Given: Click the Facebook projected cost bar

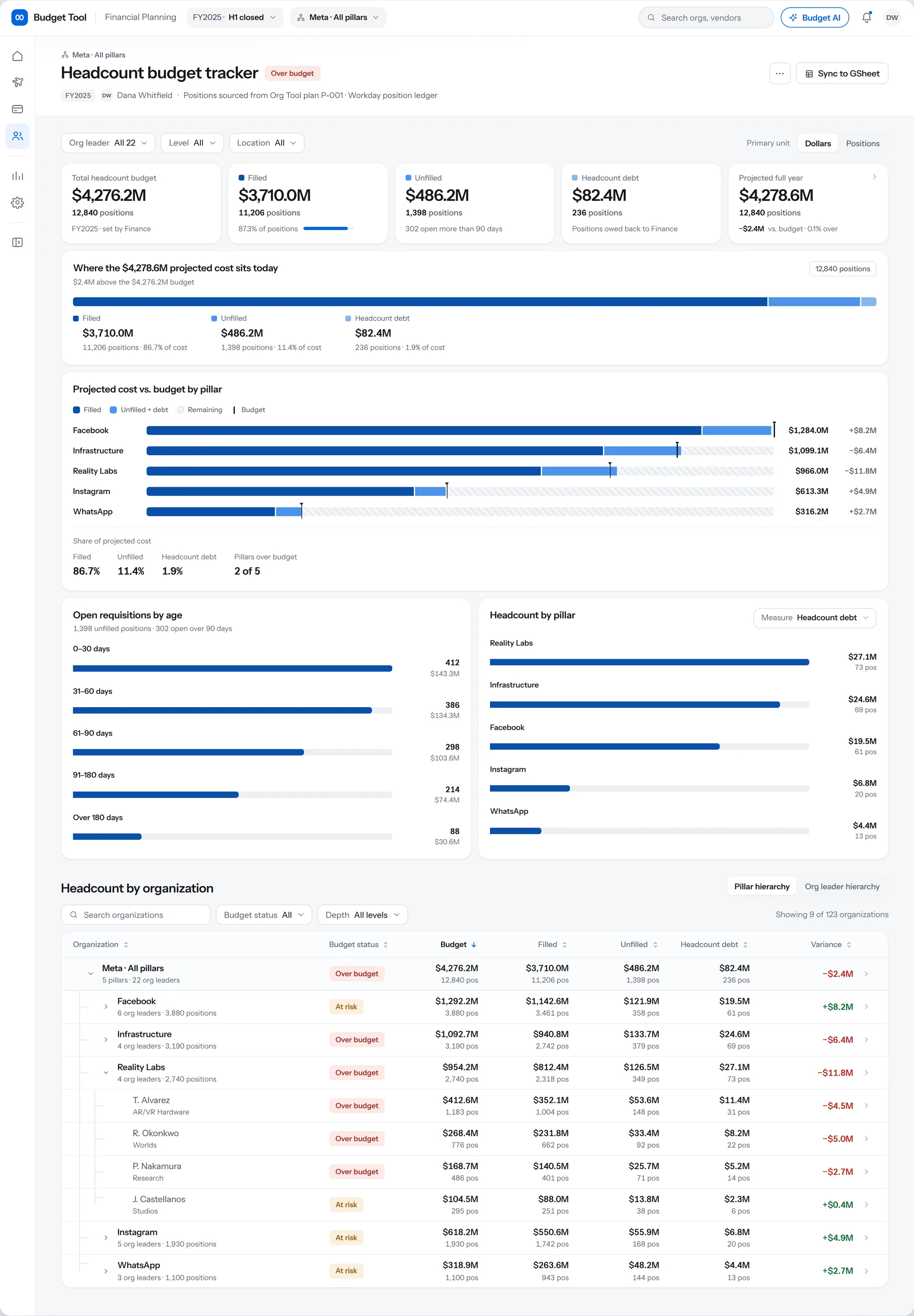Looking at the screenshot, I should click(460, 431).
